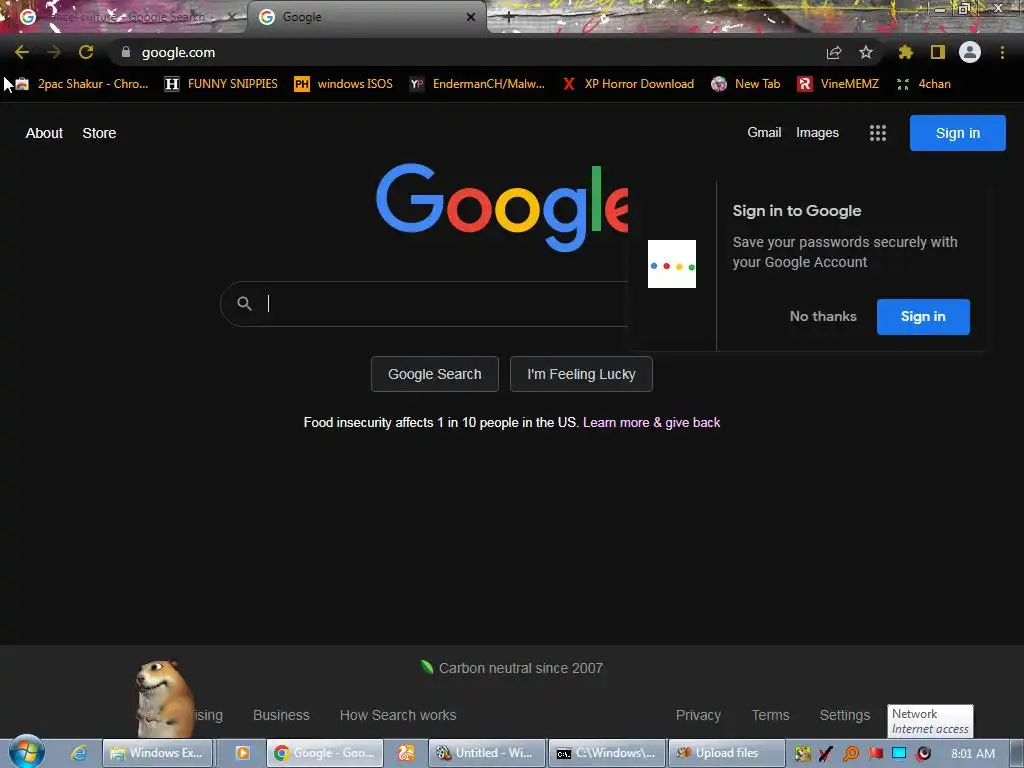Open the VineMEMZ bookmark
The image size is (1024, 768).
[x=839, y=84]
